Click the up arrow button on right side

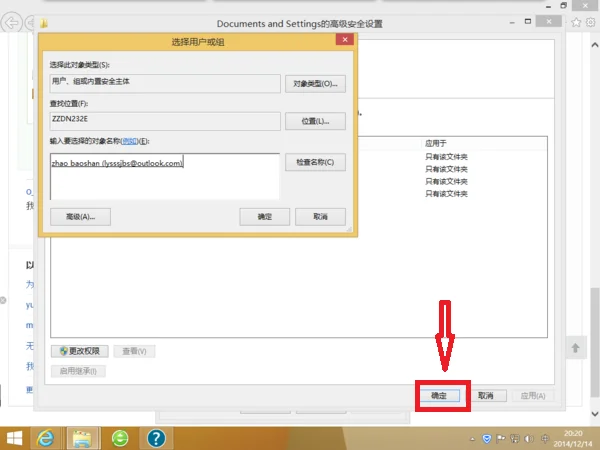(576, 348)
